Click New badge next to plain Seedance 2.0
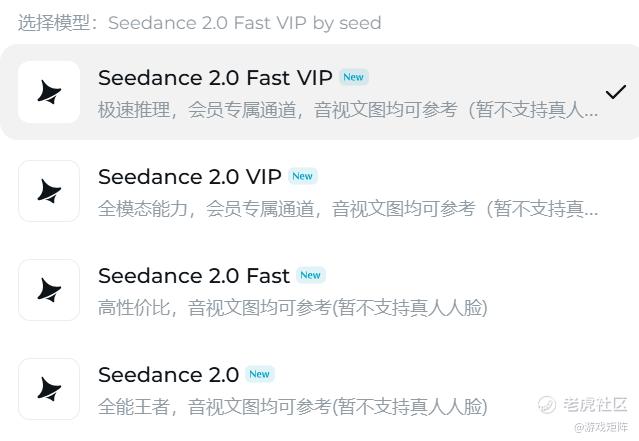This screenshot has width=639, height=441. pos(260,374)
